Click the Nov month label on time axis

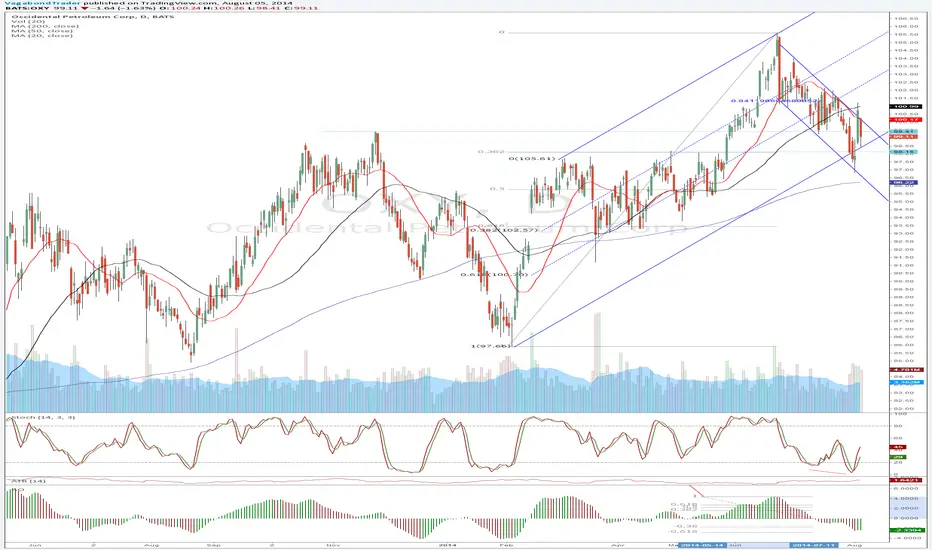[332, 545]
